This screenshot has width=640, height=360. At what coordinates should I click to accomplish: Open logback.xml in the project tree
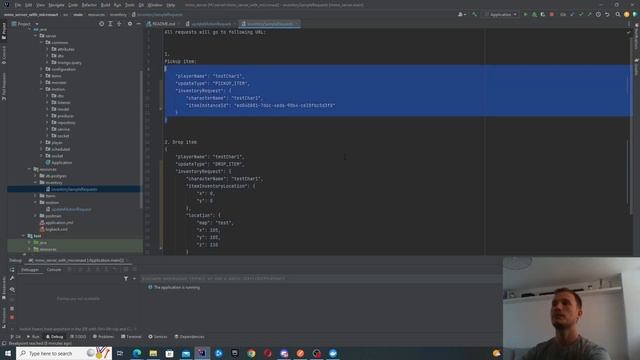click(56, 229)
